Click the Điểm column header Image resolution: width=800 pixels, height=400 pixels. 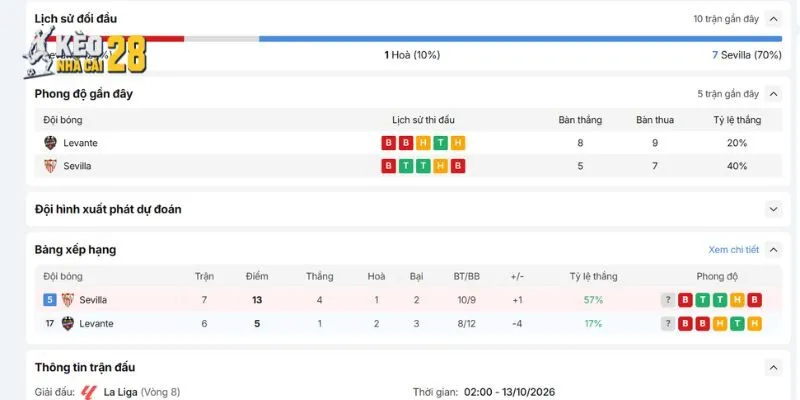coord(257,277)
